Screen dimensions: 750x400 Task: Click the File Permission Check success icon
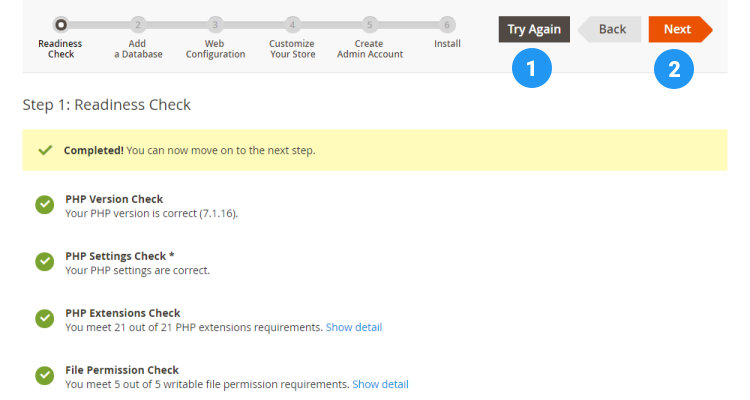45,376
